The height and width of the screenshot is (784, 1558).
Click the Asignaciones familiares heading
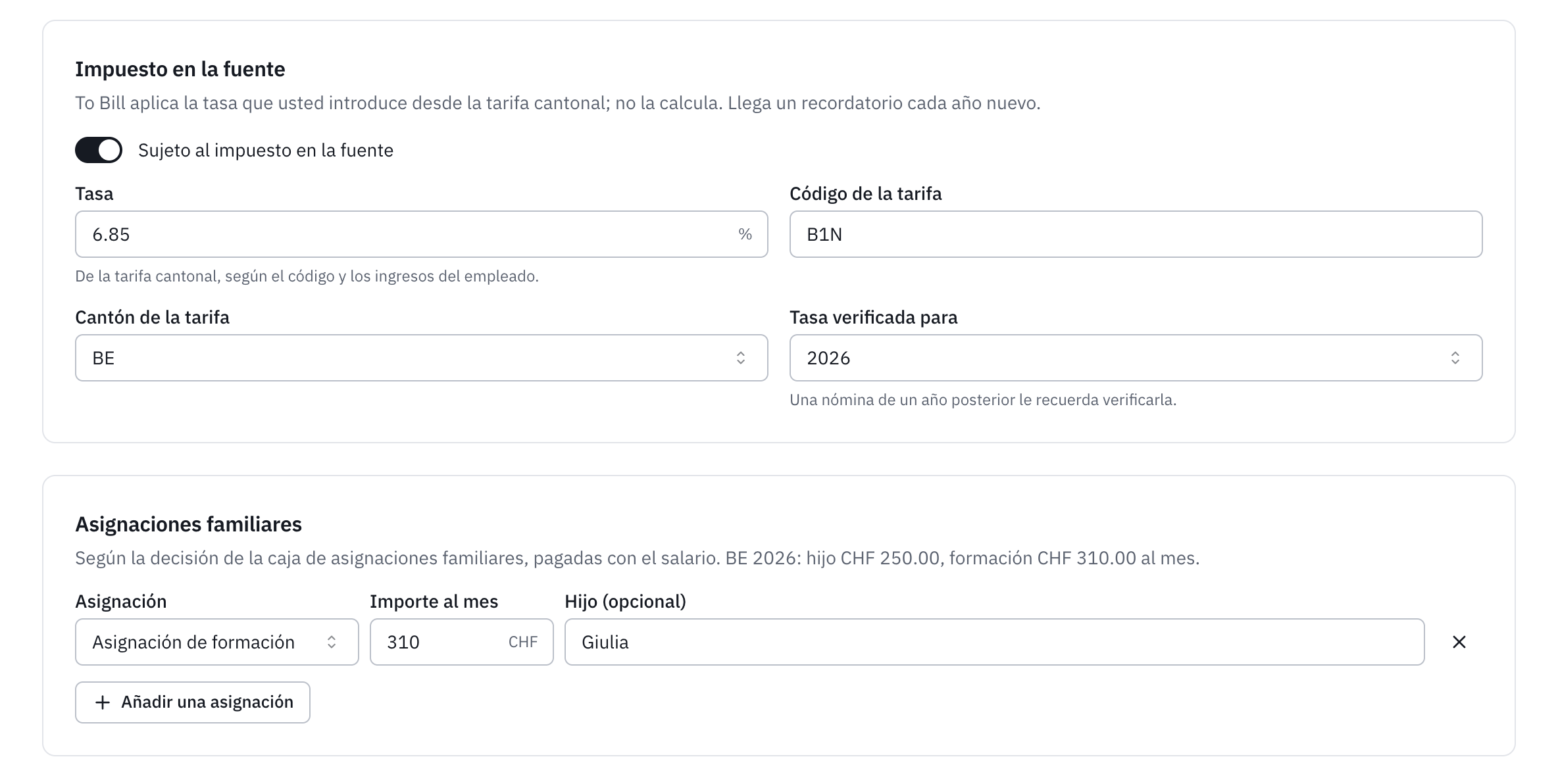click(188, 524)
